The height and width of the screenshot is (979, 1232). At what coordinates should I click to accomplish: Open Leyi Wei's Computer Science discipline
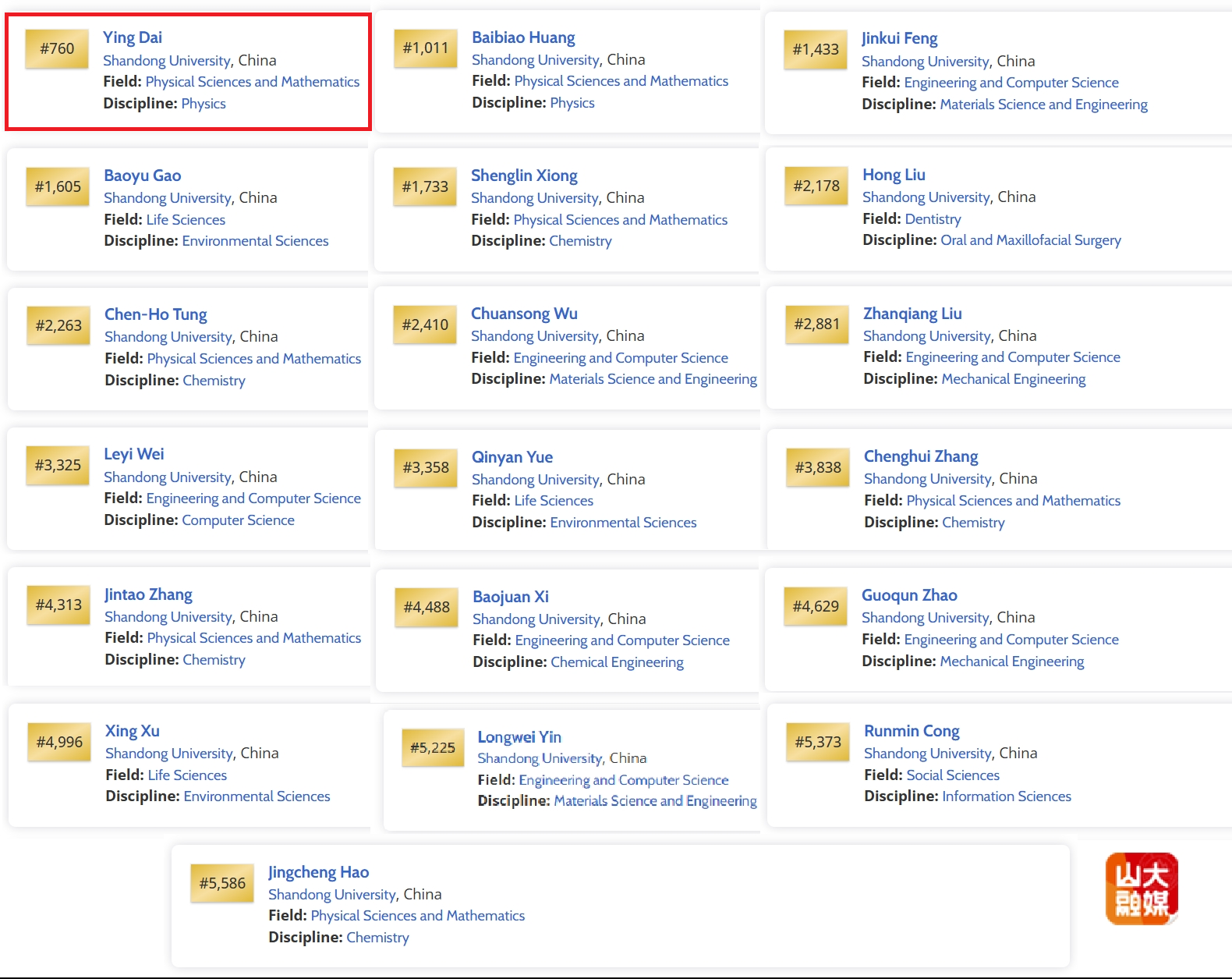(238, 520)
